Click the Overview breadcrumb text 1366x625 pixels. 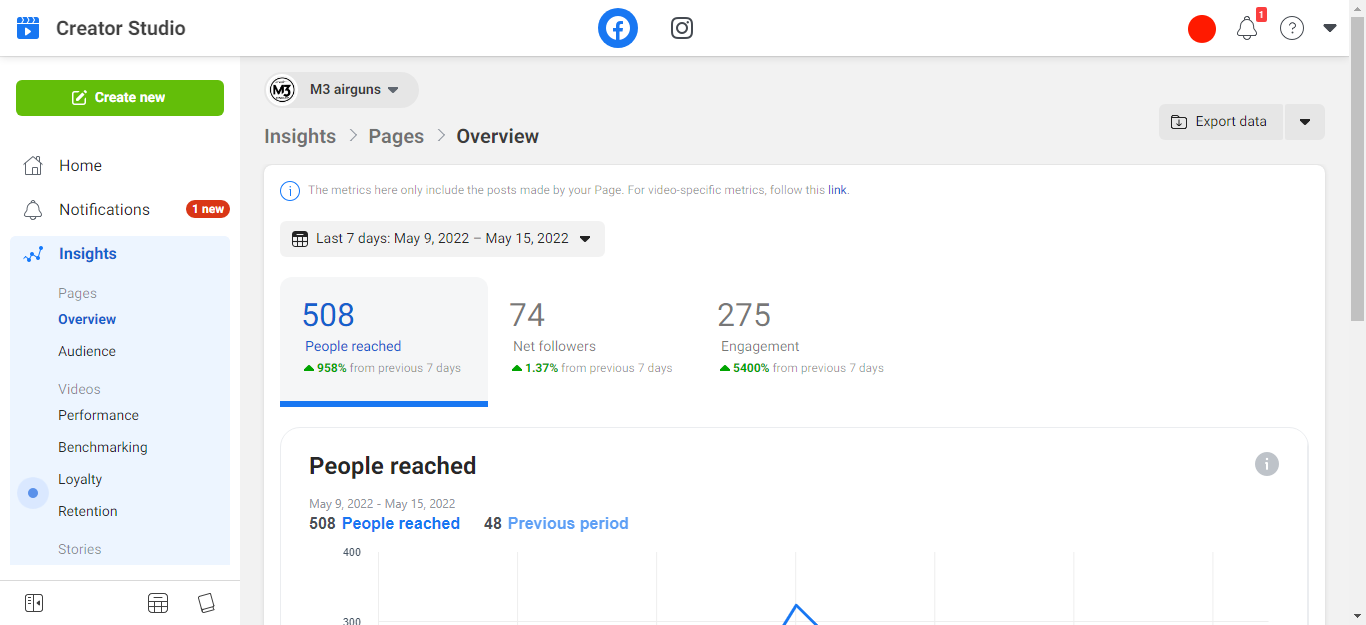click(498, 137)
